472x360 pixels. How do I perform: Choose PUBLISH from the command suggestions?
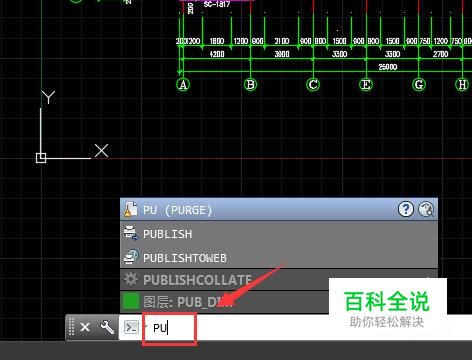tap(279, 233)
